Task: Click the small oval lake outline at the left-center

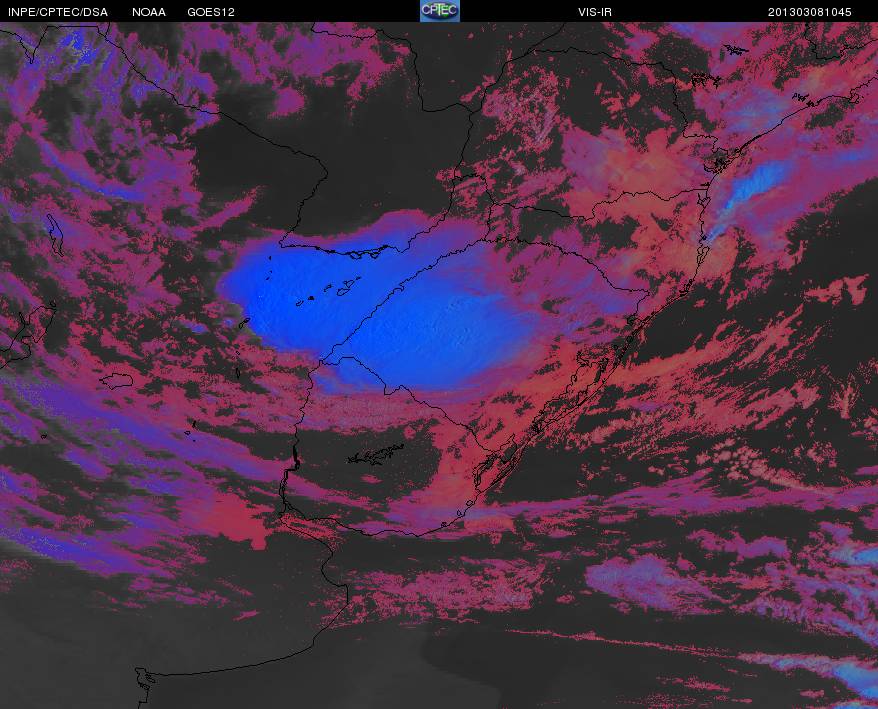Action: (x=116, y=381)
